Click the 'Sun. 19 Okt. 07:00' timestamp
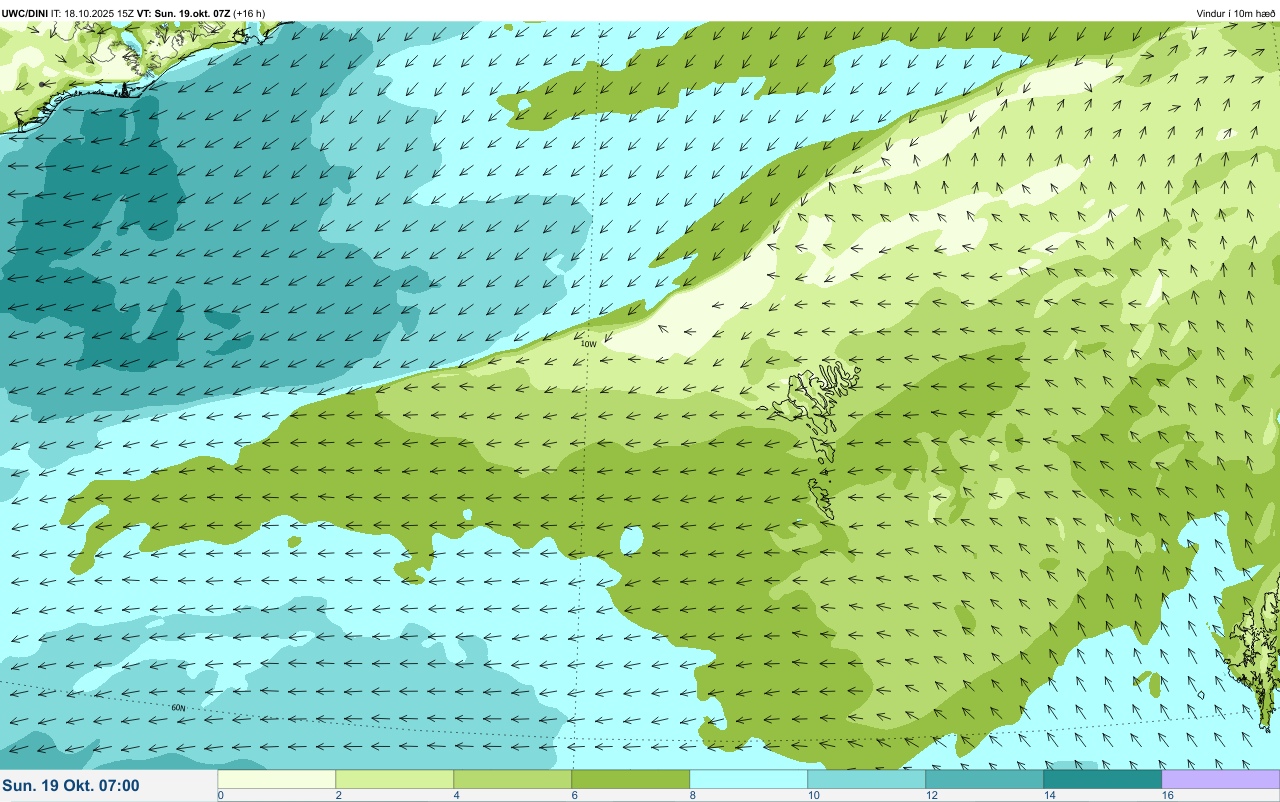Image resolution: width=1280 pixels, height=802 pixels. coord(71,786)
